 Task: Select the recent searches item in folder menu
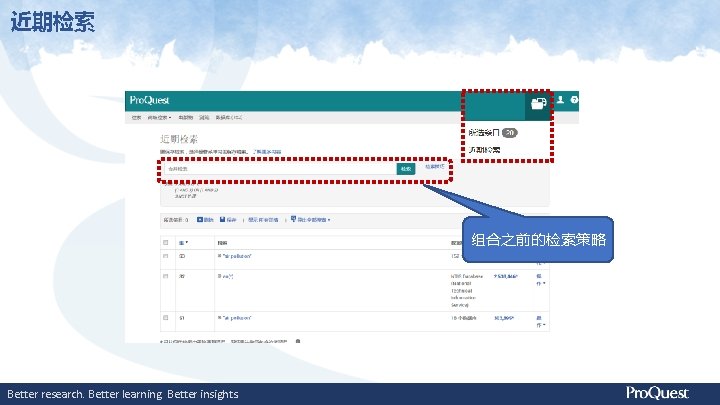[484, 150]
